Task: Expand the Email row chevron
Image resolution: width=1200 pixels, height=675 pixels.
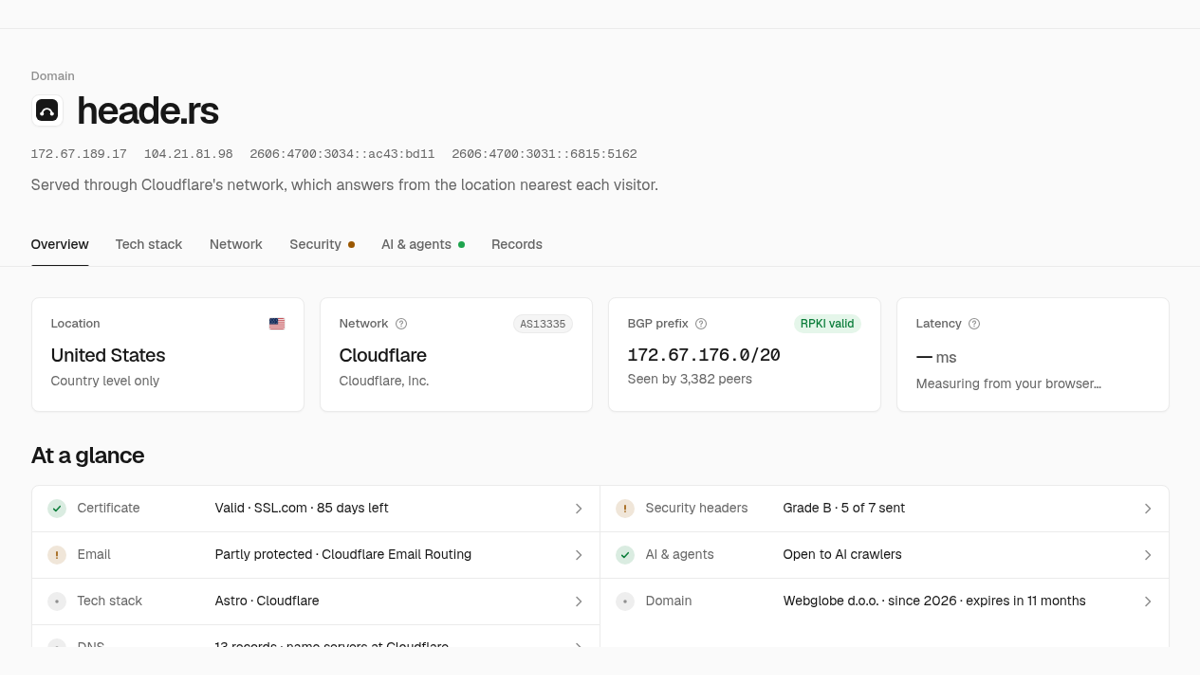Action: [579, 555]
